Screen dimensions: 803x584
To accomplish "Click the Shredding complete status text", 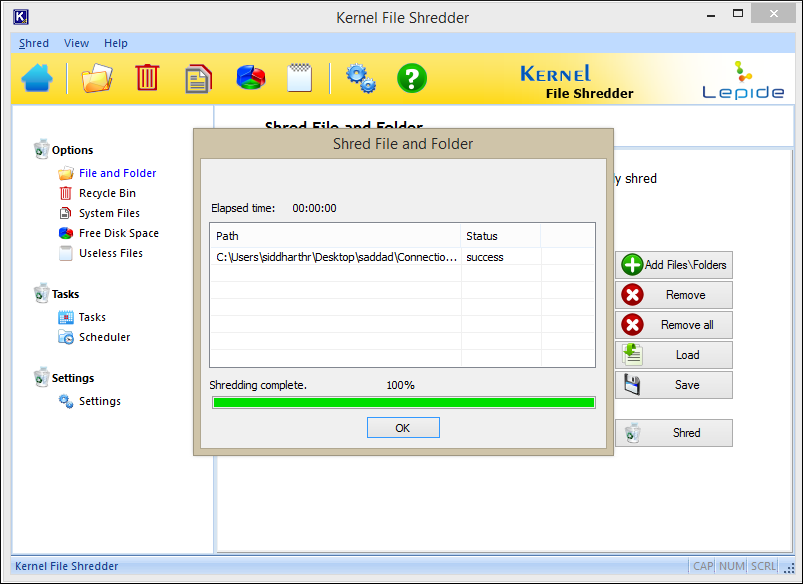I will coord(258,385).
